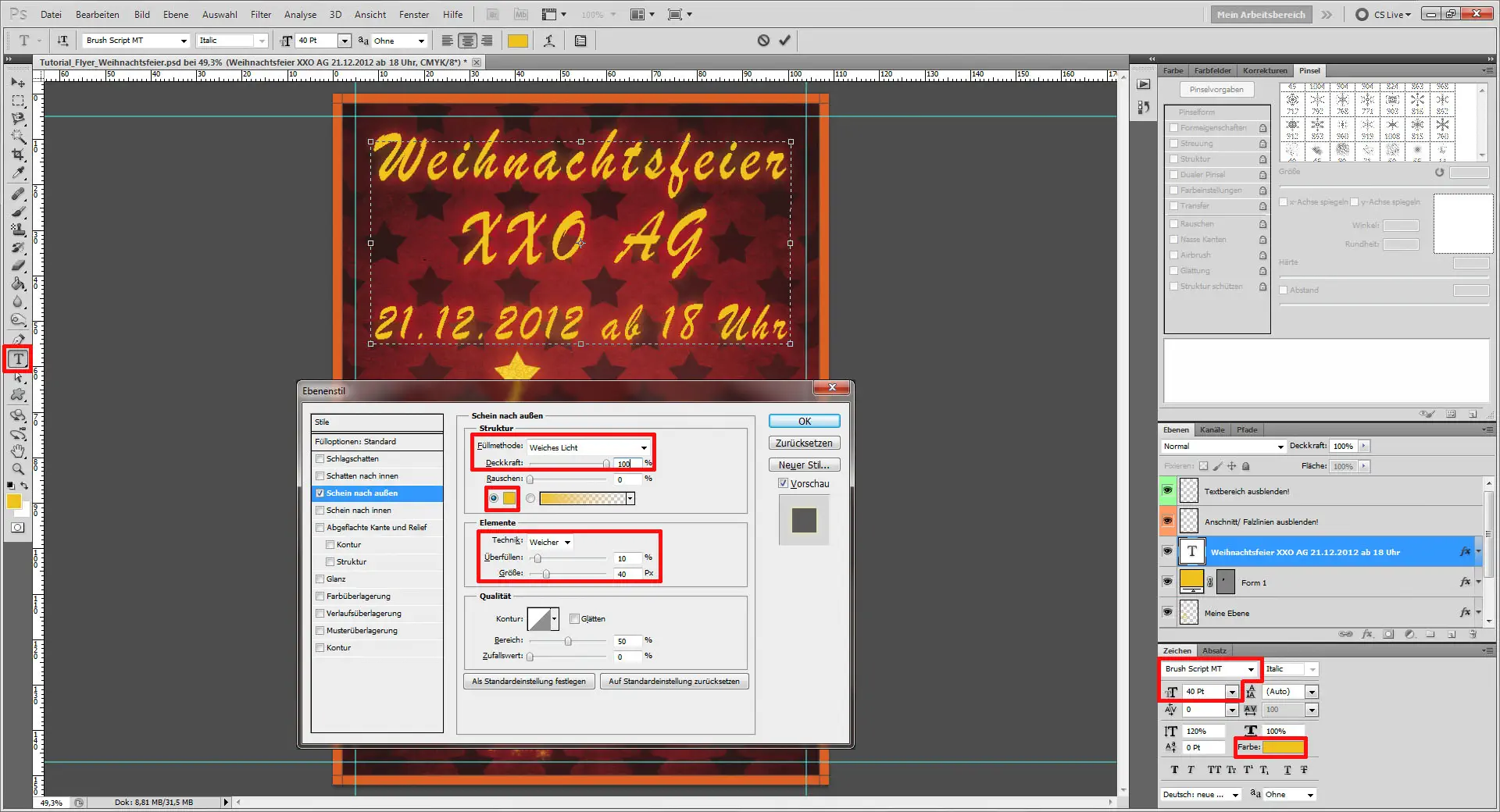1500x812 pixels.
Task: Switch to the Absatz tab
Action: click(x=1214, y=651)
